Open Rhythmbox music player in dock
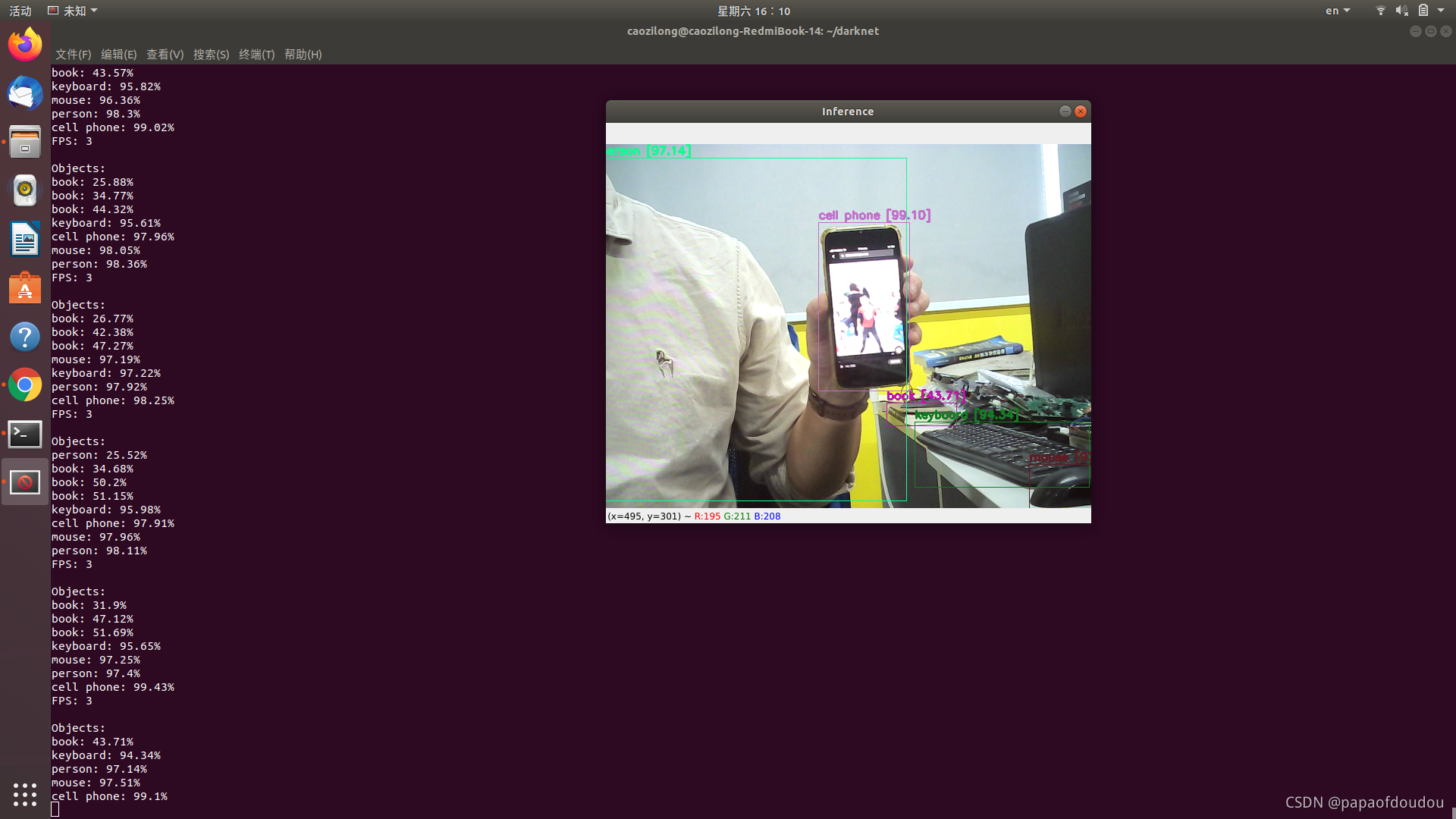 pyautogui.click(x=25, y=190)
